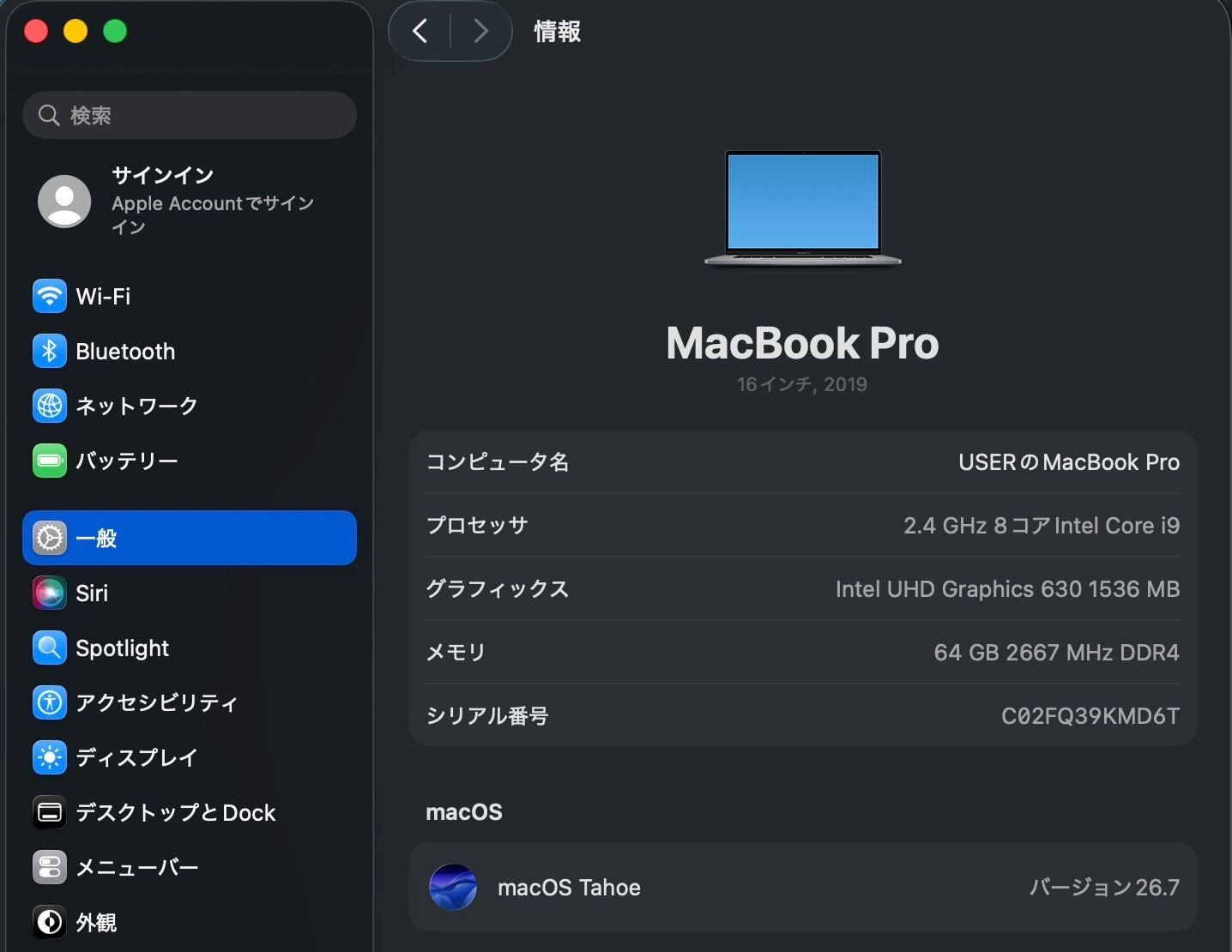Click the MacBook Pro laptop image
This screenshot has width=1232, height=952.
(x=803, y=208)
